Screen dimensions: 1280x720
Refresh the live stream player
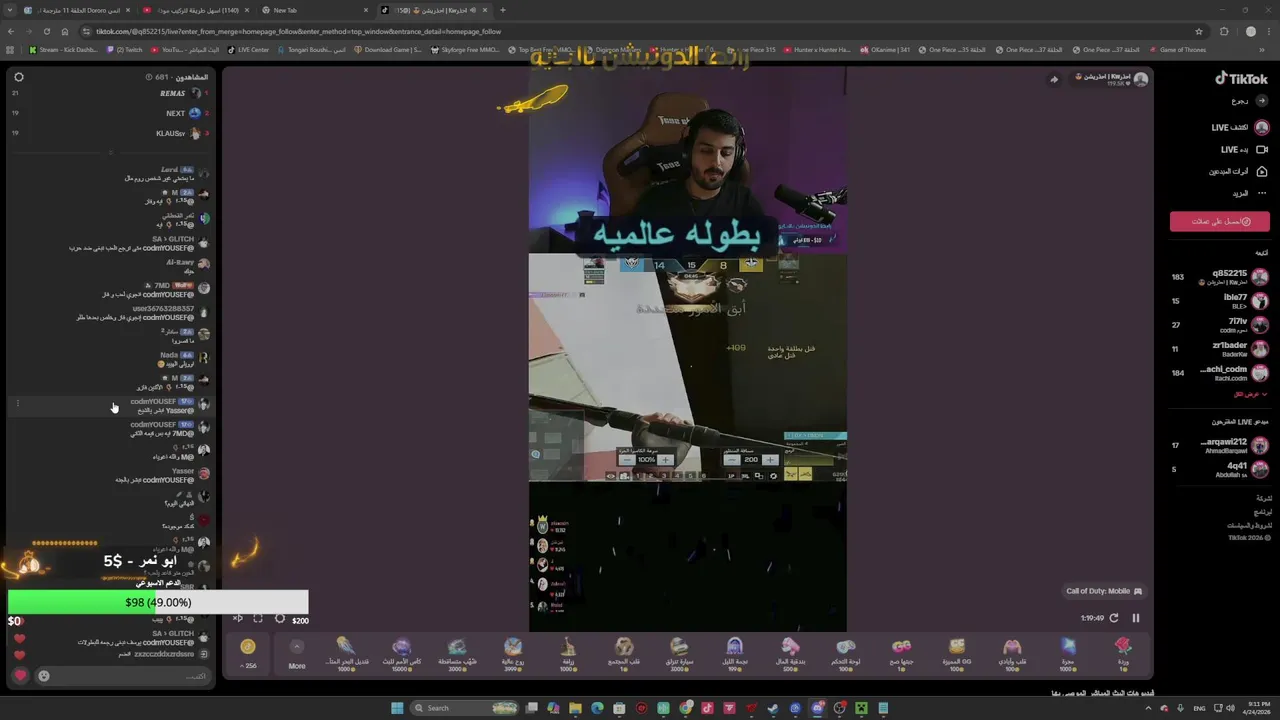pos(1113,618)
